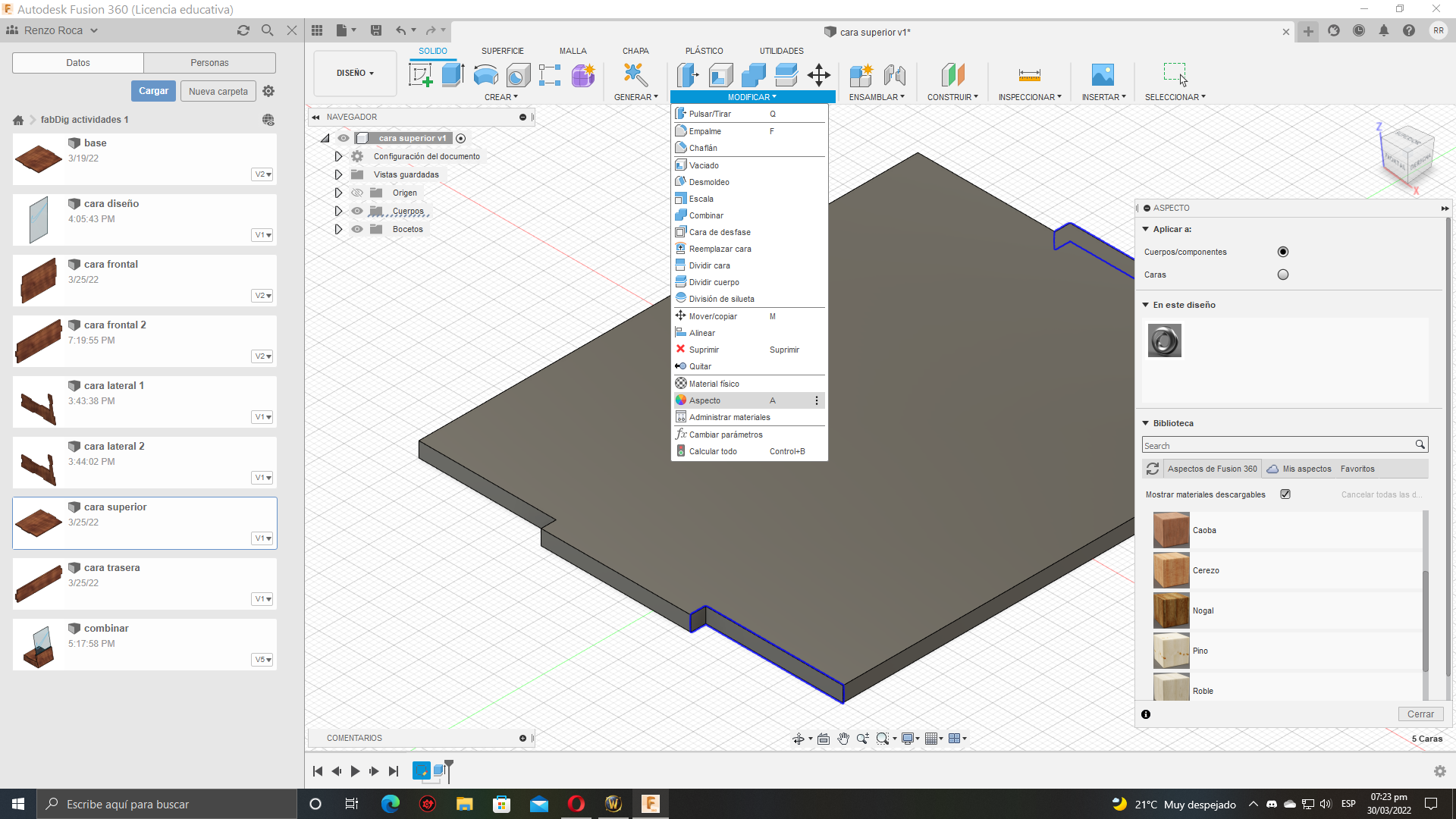Open the CREAR dropdown menu
The width and height of the screenshot is (1456, 819).
click(x=501, y=97)
